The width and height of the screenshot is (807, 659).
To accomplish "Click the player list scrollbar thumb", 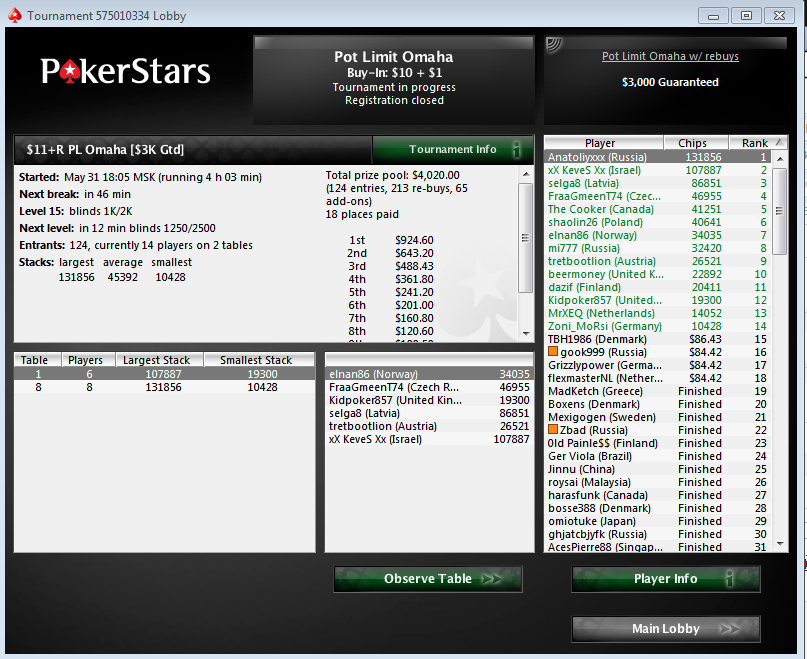I will (780, 211).
